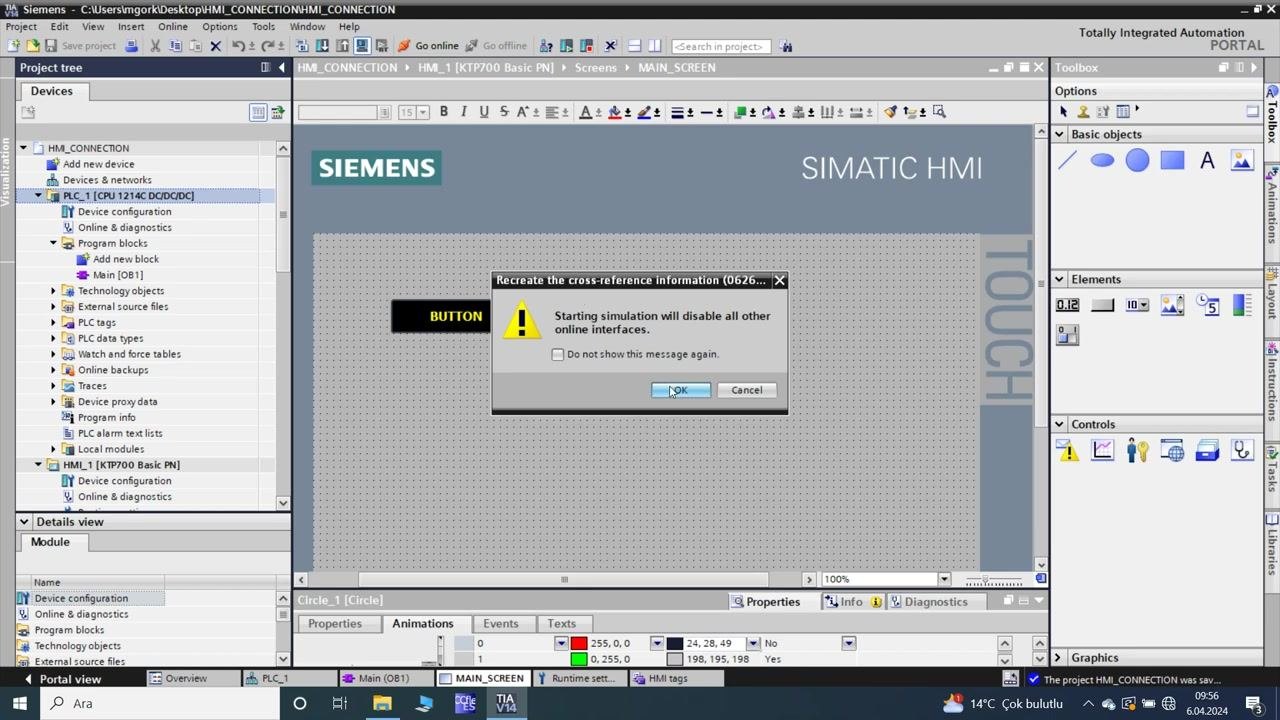Select the Alarm view control
This screenshot has width=1280, height=720.
pos(1067,451)
